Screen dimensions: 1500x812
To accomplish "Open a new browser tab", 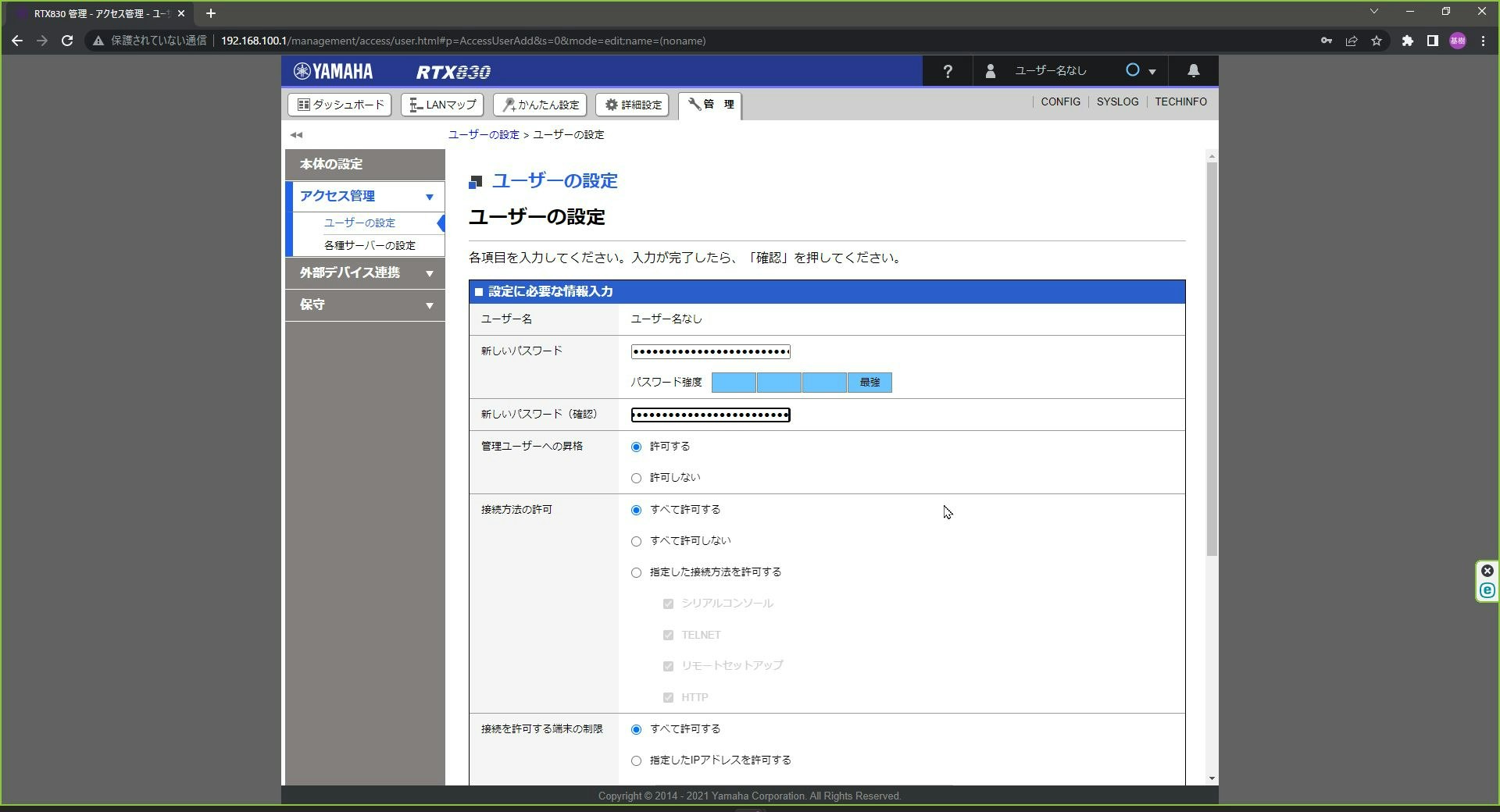I will click(210, 13).
